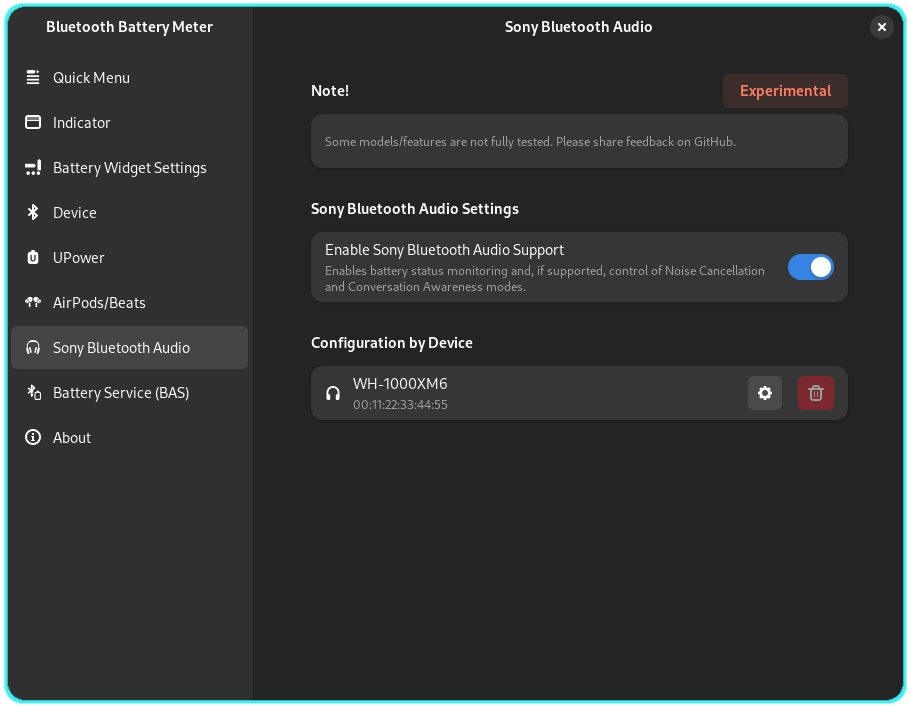The width and height of the screenshot is (911, 708).
Task: Click the note about sharing feedback on GitHub
Action: point(530,142)
